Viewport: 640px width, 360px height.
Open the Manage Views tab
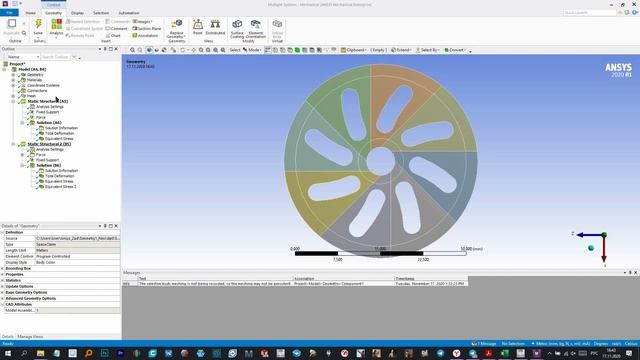click(30, 337)
